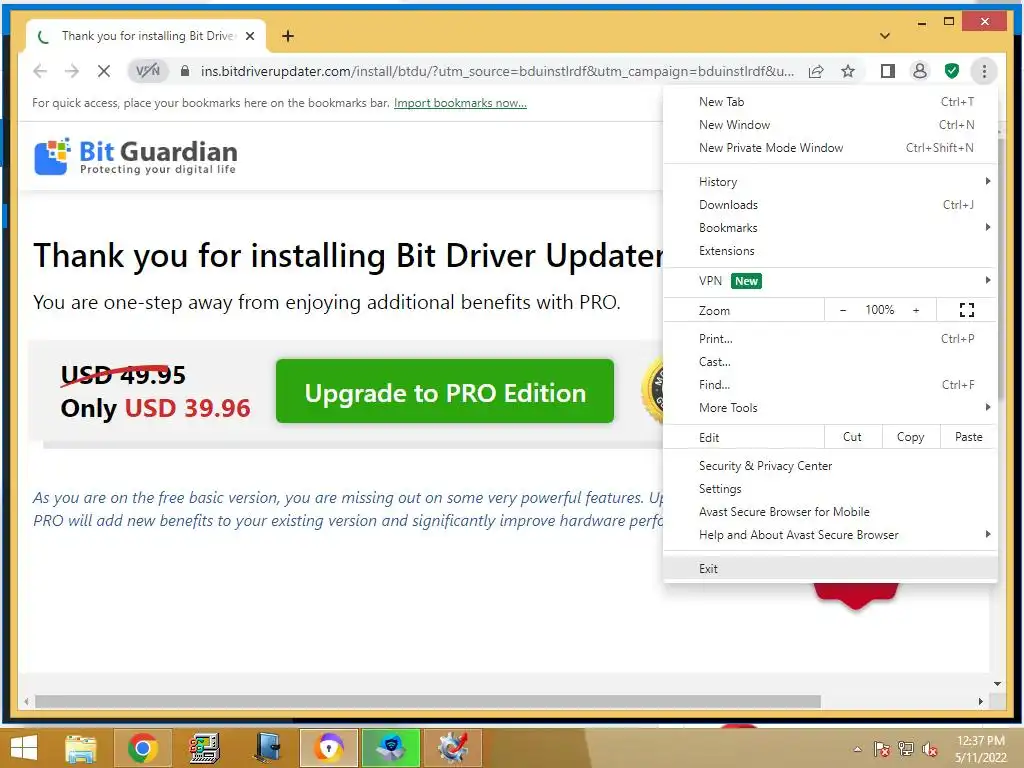Screen dimensions: 1024x768
Task: Open the blue door program in the taskbar
Action: click(x=267, y=748)
